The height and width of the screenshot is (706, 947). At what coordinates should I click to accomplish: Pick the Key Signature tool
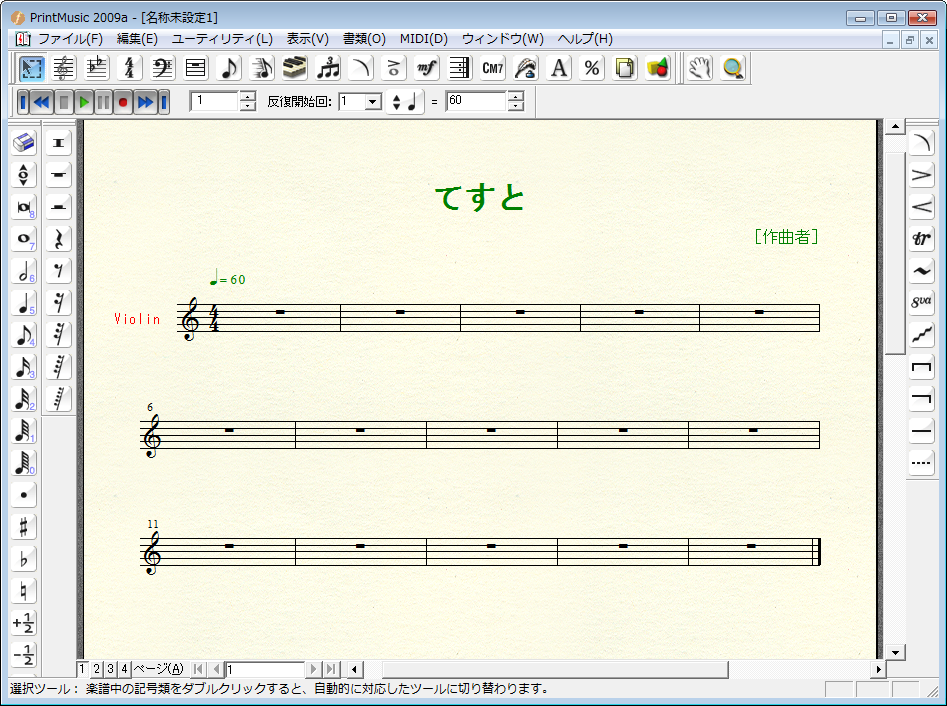click(x=97, y=68)
